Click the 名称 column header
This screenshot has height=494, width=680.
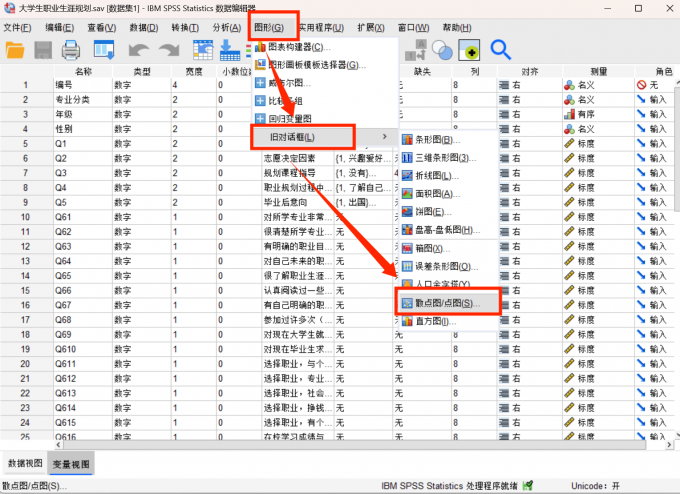click(x=83, y=72)
